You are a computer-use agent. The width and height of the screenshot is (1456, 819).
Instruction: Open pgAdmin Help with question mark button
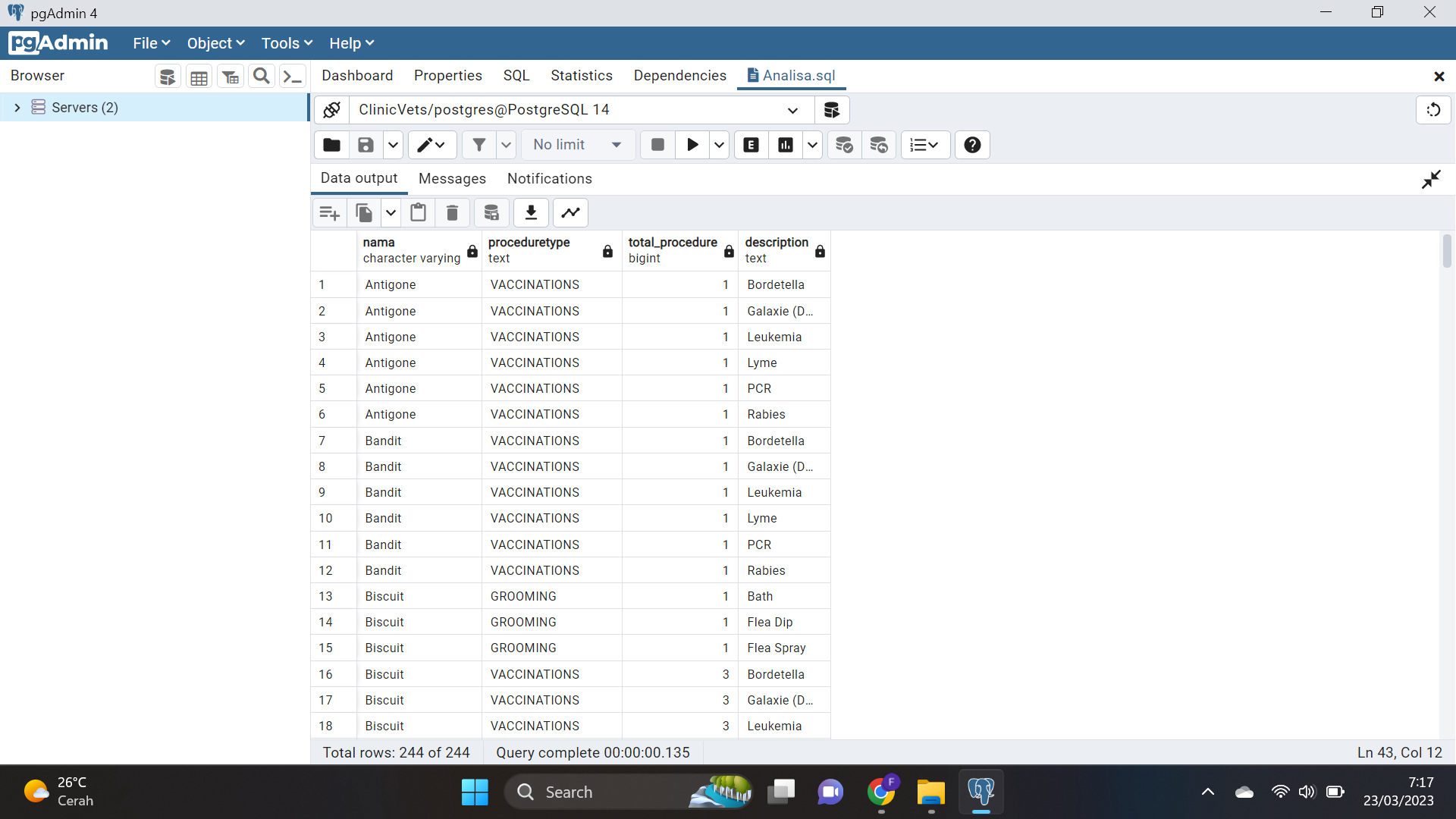coord(971,144)
